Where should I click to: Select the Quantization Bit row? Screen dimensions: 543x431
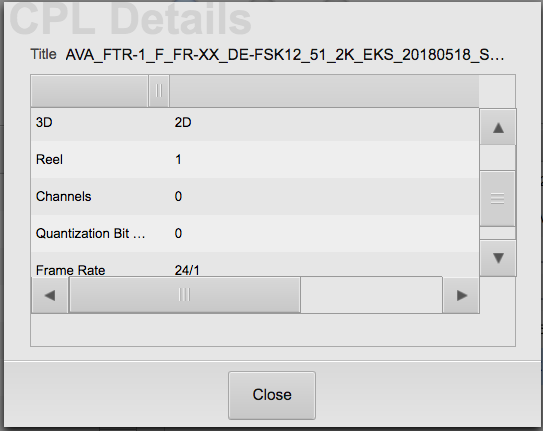(255, 234)
